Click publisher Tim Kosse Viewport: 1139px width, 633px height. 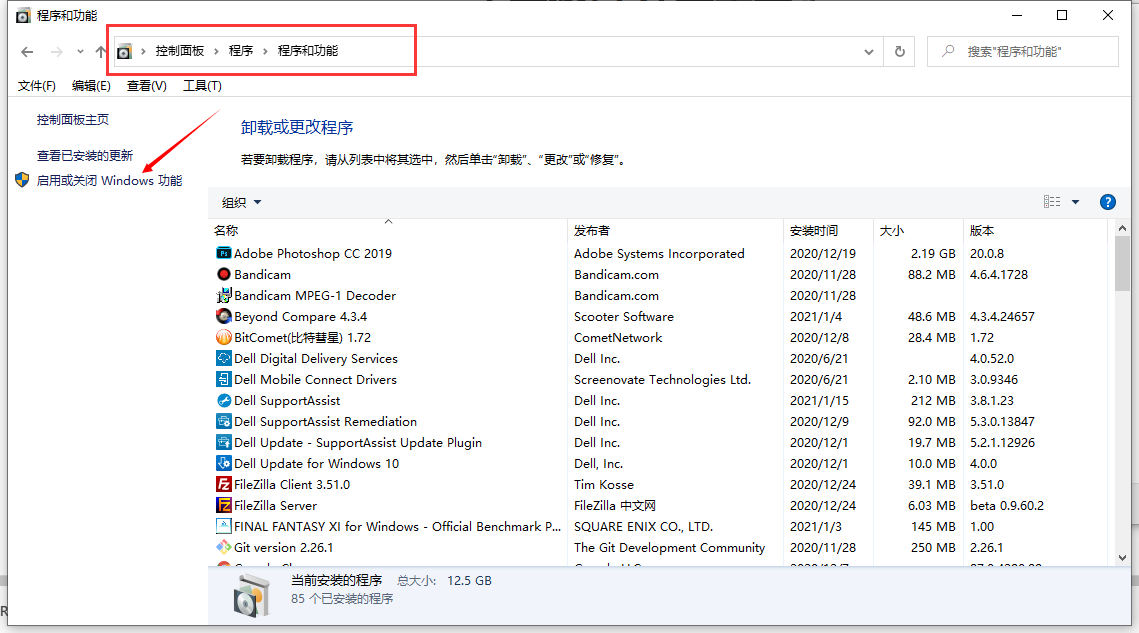(x=604, y=485)
